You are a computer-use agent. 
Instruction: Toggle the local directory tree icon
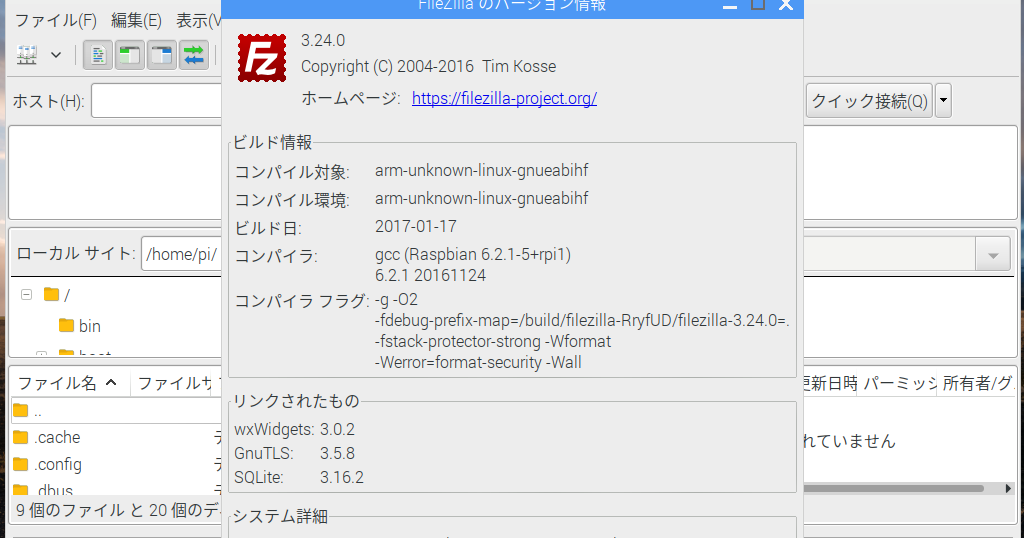[x=130, y=55]
